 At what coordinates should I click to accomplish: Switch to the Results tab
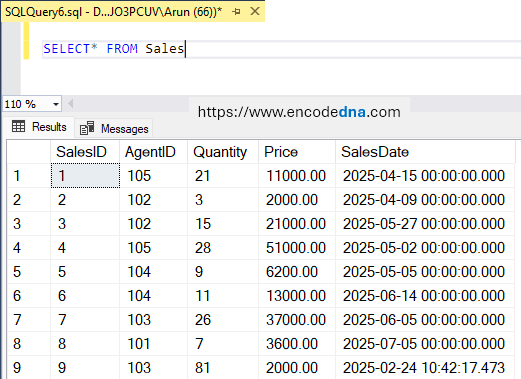coord(39,127)
